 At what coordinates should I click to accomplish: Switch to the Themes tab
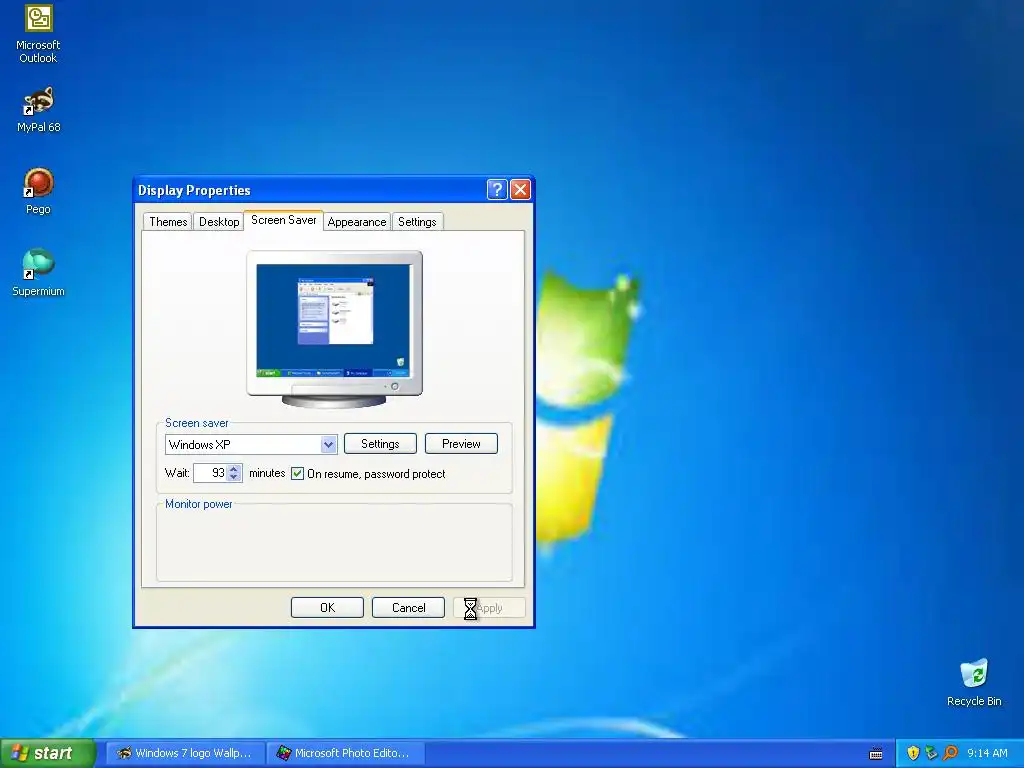coord(168,221)
